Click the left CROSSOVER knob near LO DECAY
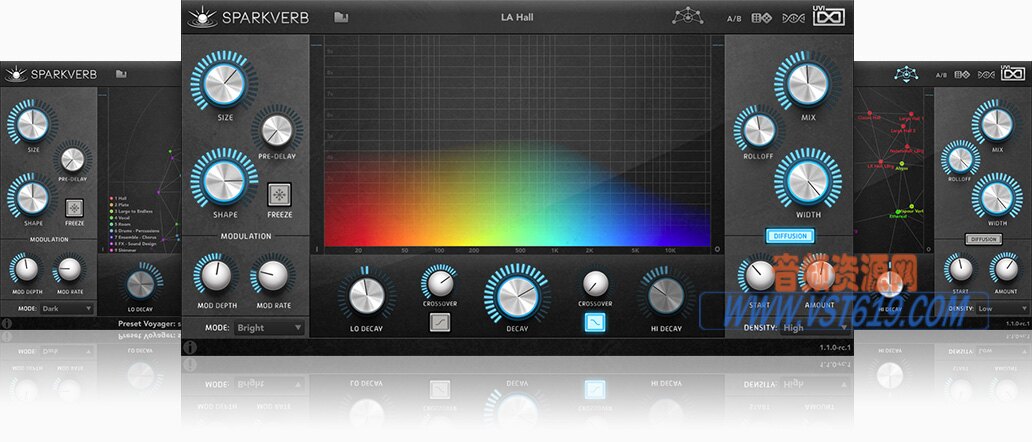Screen dimensions: 1032x442 [x=440, y=282]
